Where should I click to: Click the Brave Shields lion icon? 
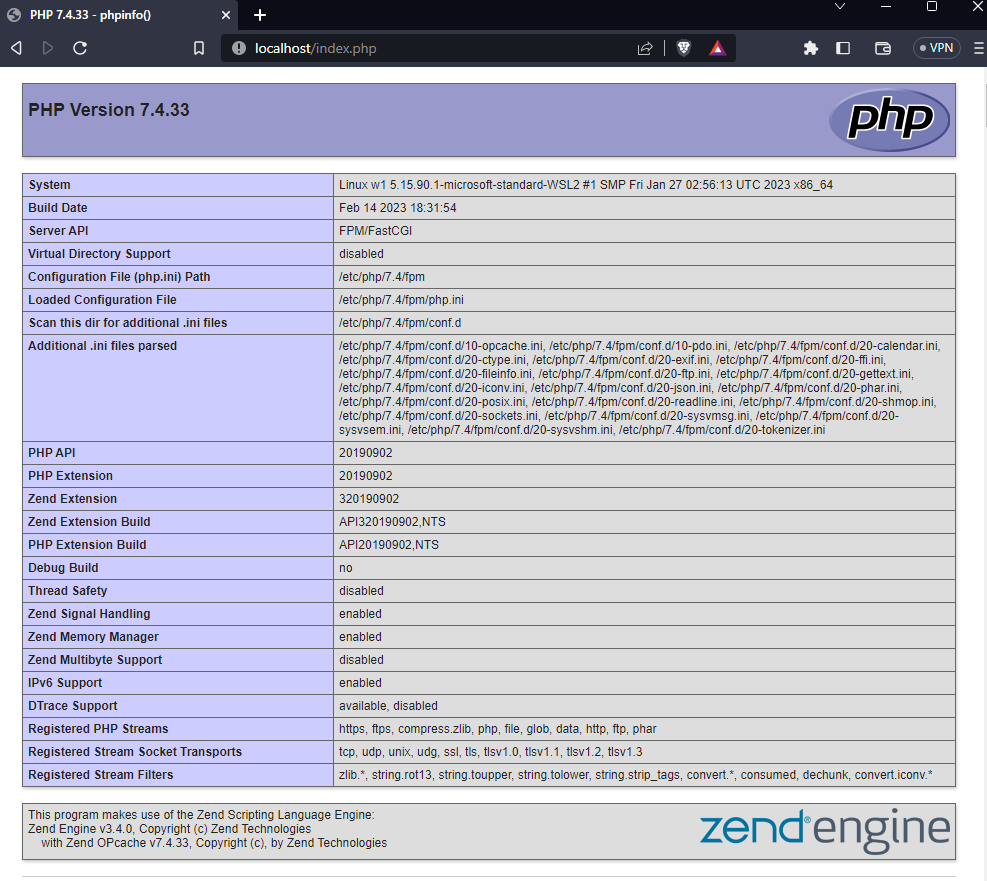(x=682, y=47)
